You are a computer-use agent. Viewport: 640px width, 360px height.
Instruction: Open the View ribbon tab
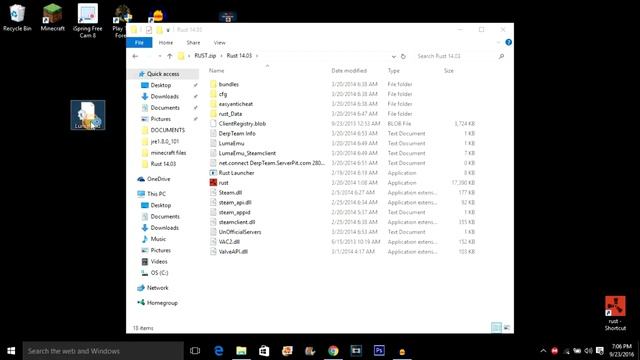pos(219,42)
